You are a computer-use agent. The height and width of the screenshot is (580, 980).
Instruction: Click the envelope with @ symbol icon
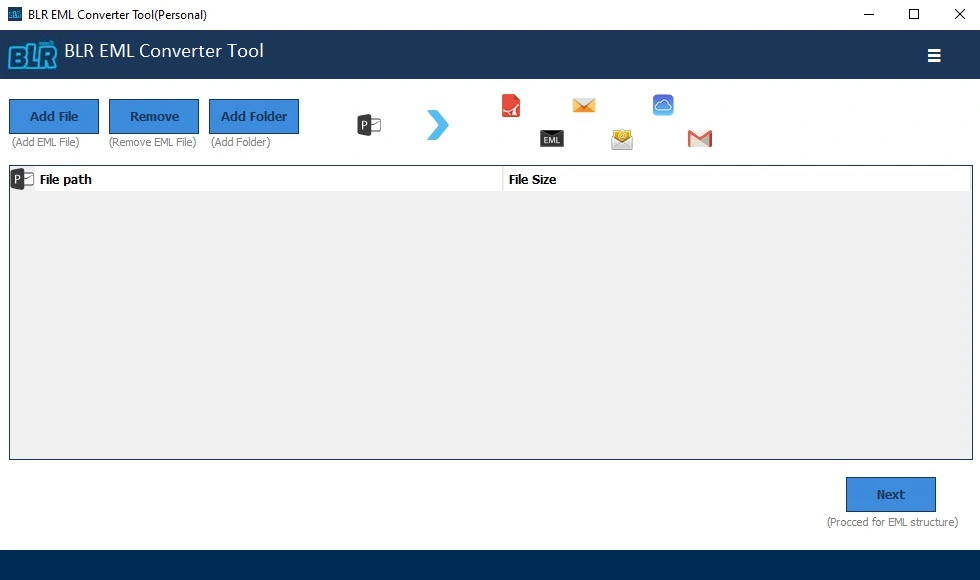click(x=621, y=139)
